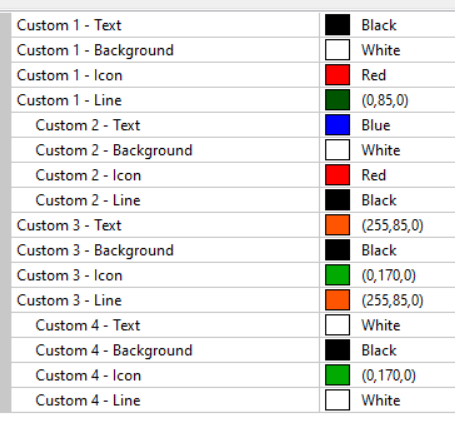Click the Black value of Custom 4 - Background
The image size is (455, 421).
pos(379,350)
